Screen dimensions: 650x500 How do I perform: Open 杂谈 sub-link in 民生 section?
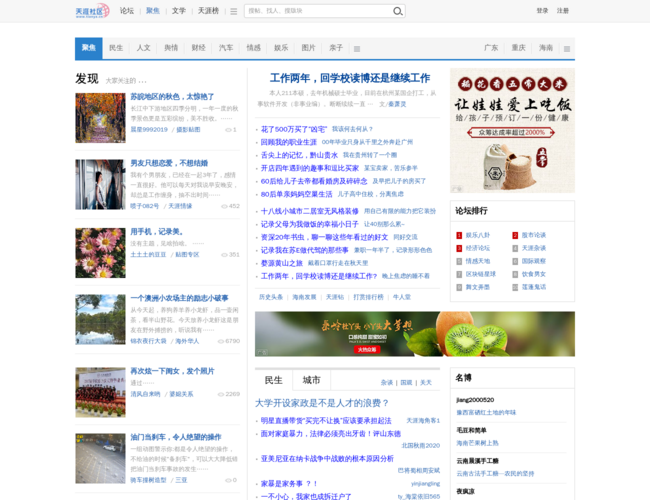pos(386,383)
